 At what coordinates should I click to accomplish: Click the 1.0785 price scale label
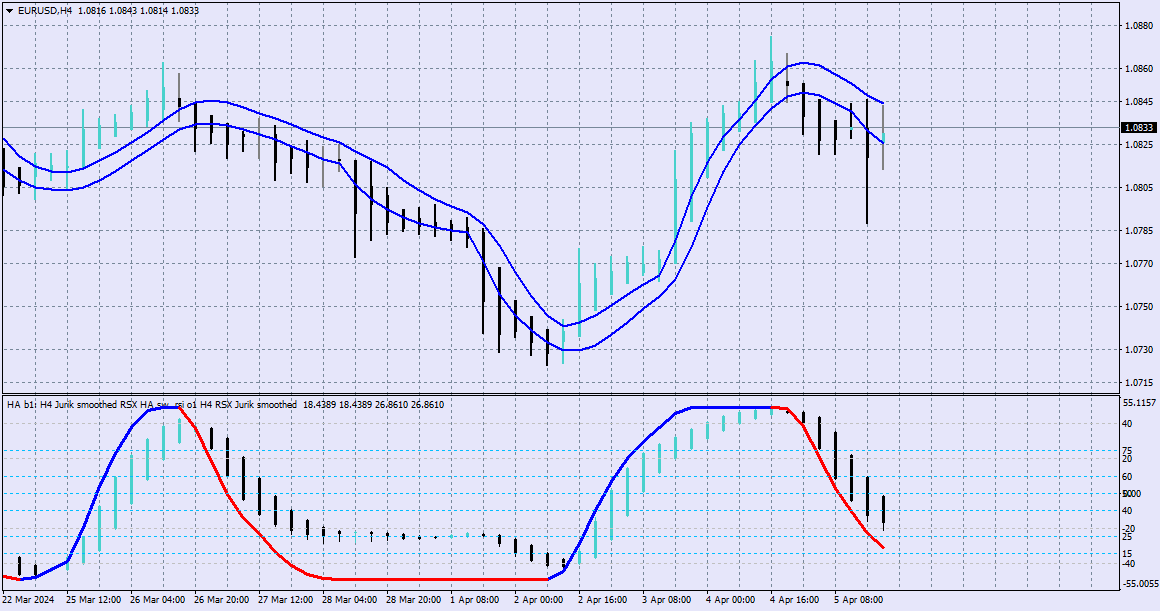(x=1139, y=231)
